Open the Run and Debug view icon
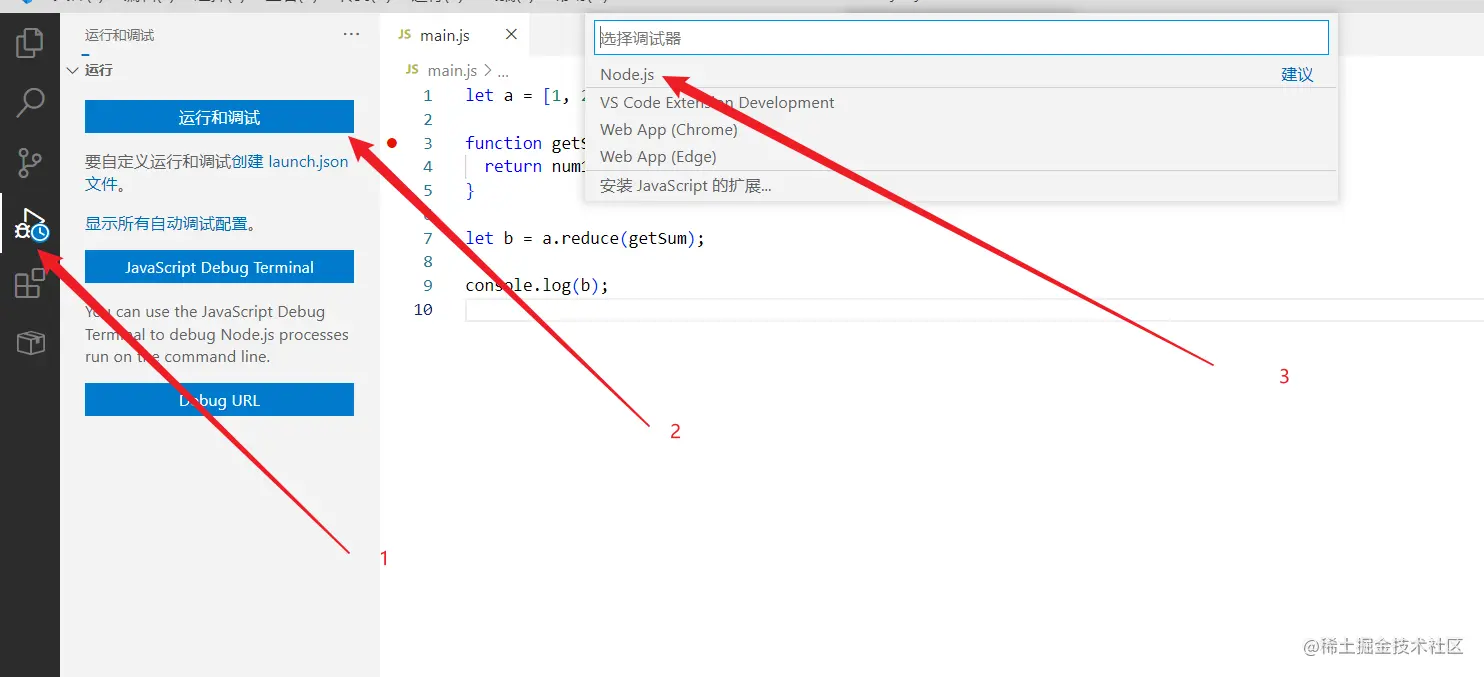This screenshot has height=677, width=1484. [30, 223]
